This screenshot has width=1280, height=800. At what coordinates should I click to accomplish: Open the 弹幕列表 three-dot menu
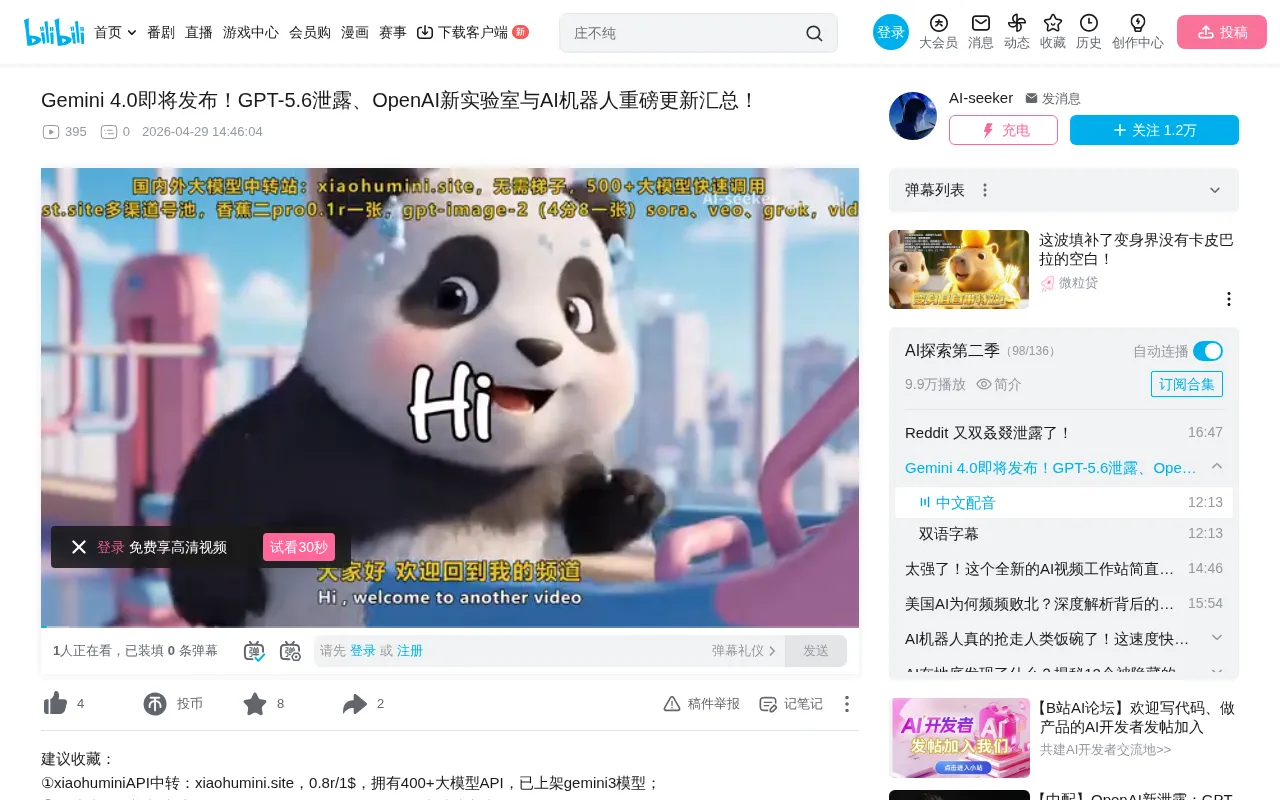[x=985, y=190]
